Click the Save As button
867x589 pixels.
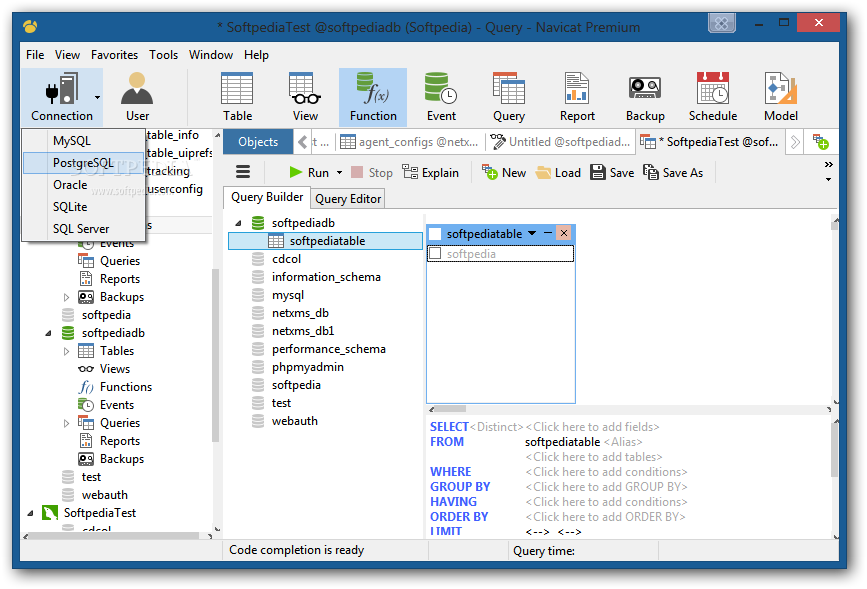click(673, 173)
